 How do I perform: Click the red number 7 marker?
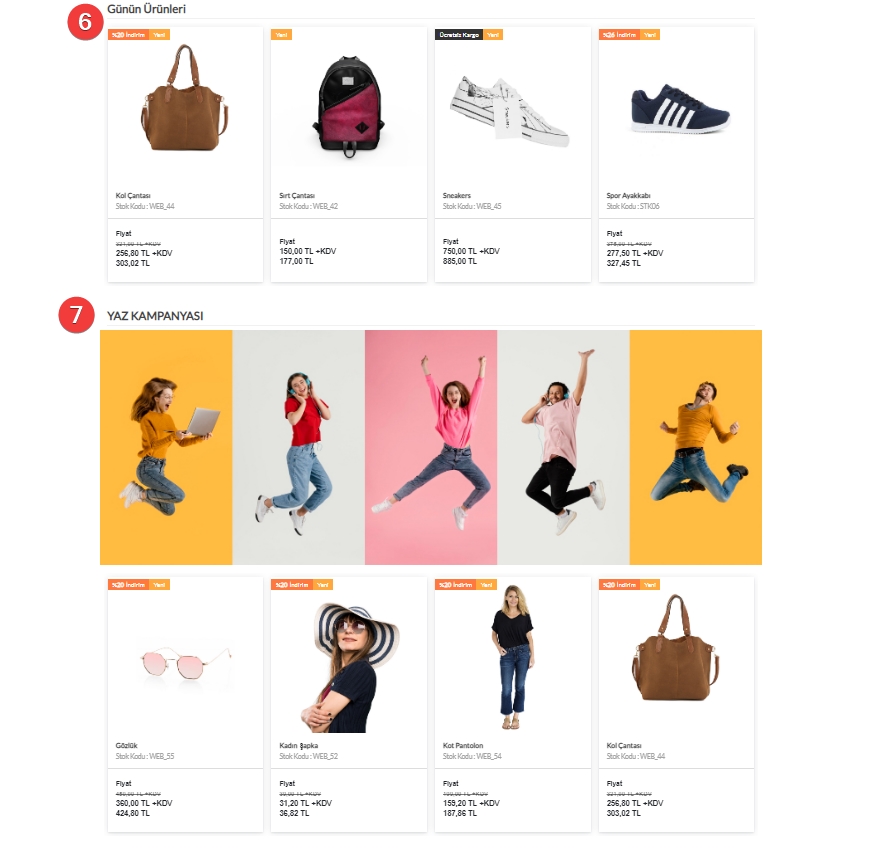pos(76,315)
